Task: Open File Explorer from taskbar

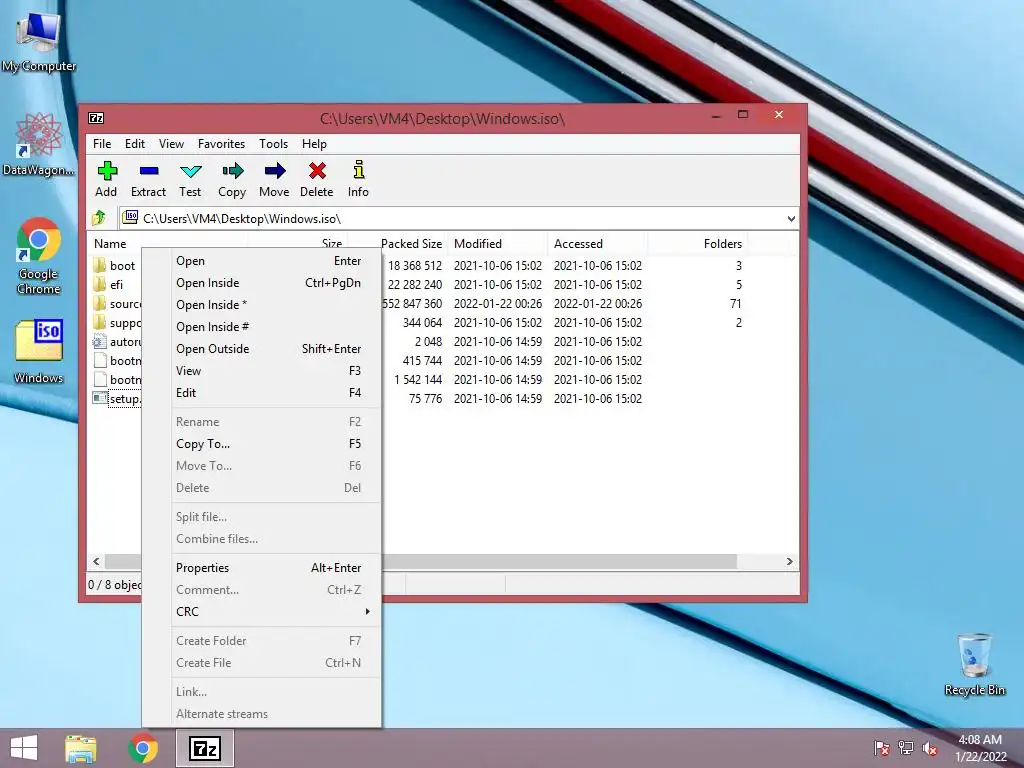Action: coord(81,748)
